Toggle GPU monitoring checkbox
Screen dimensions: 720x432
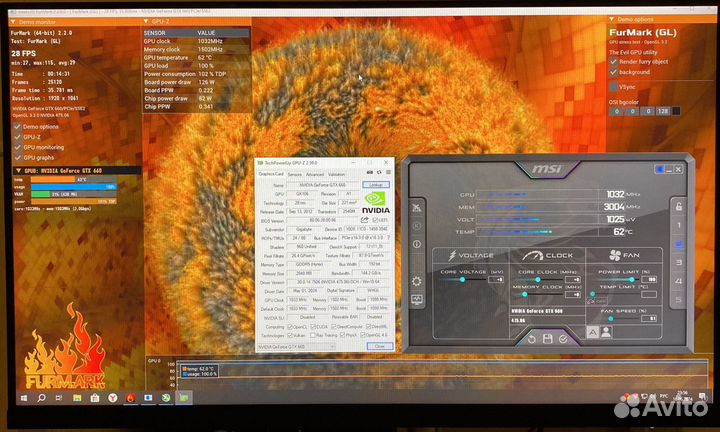[17, 147]
